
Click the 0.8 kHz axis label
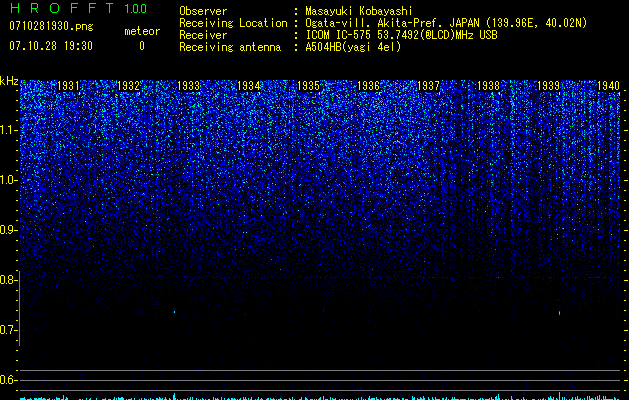point(7,280)
